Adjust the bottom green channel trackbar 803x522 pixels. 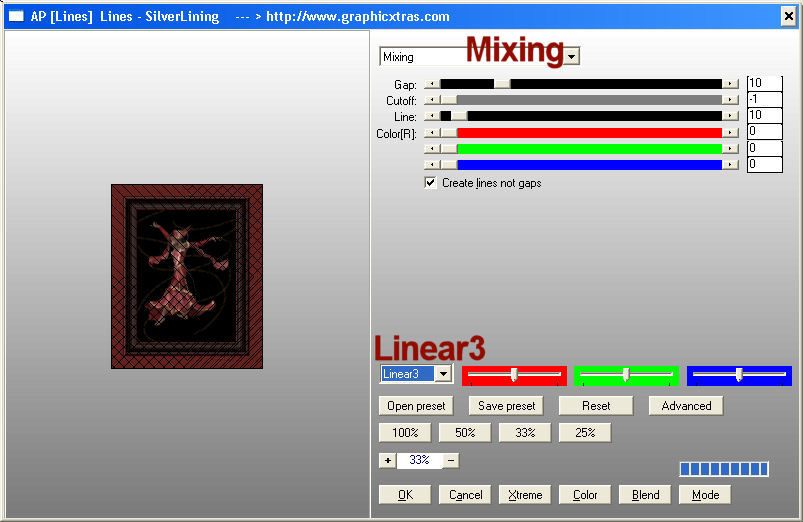click(x=626, y=375)
